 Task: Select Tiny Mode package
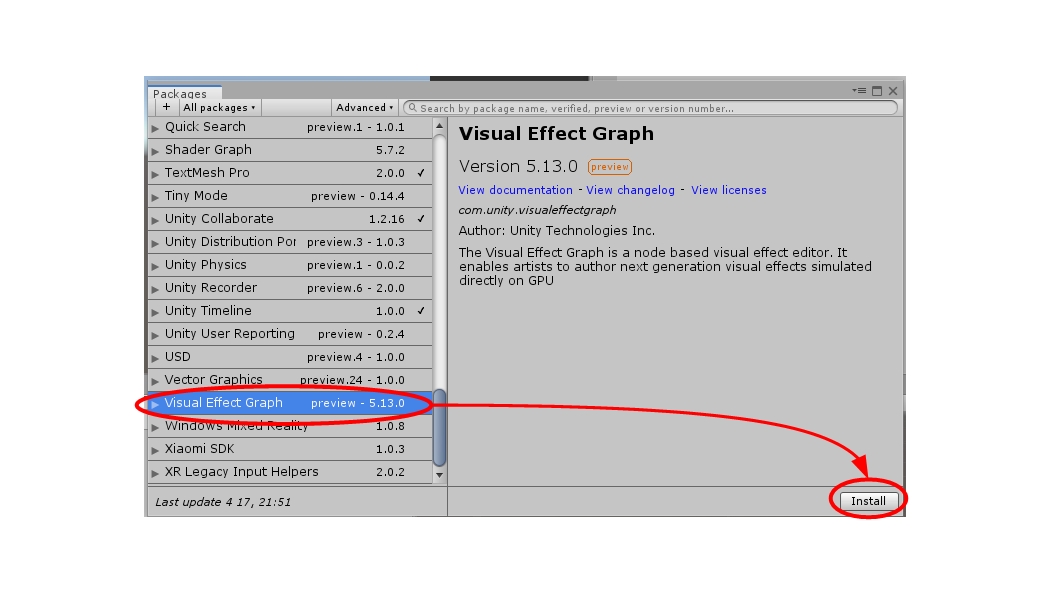[290, 196]
